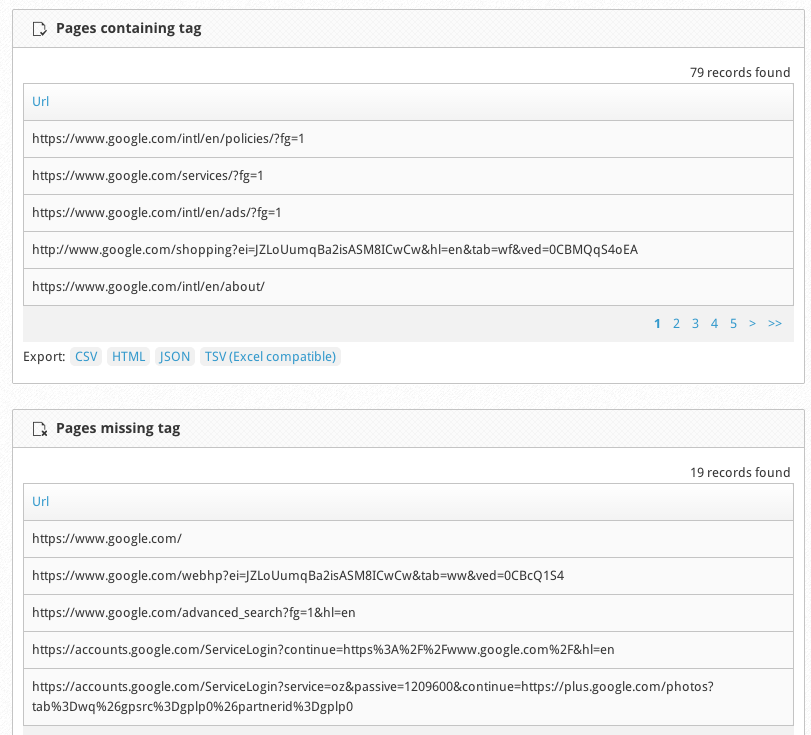This screenshot has width=811, height=735.
Task: Export results as HTML
Action: [x=128, y=356]
